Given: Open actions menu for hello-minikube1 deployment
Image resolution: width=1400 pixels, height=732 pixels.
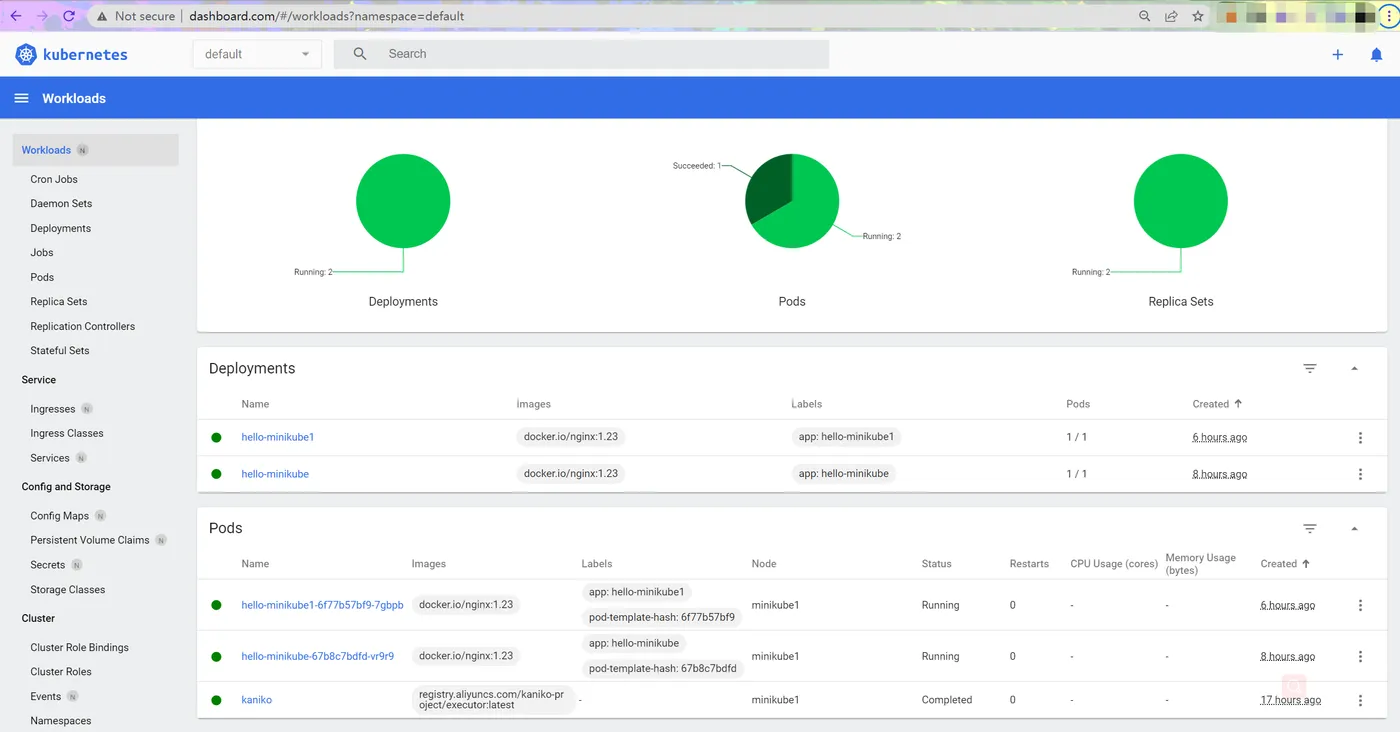Looking at the screenshot, I should 1360,438.
